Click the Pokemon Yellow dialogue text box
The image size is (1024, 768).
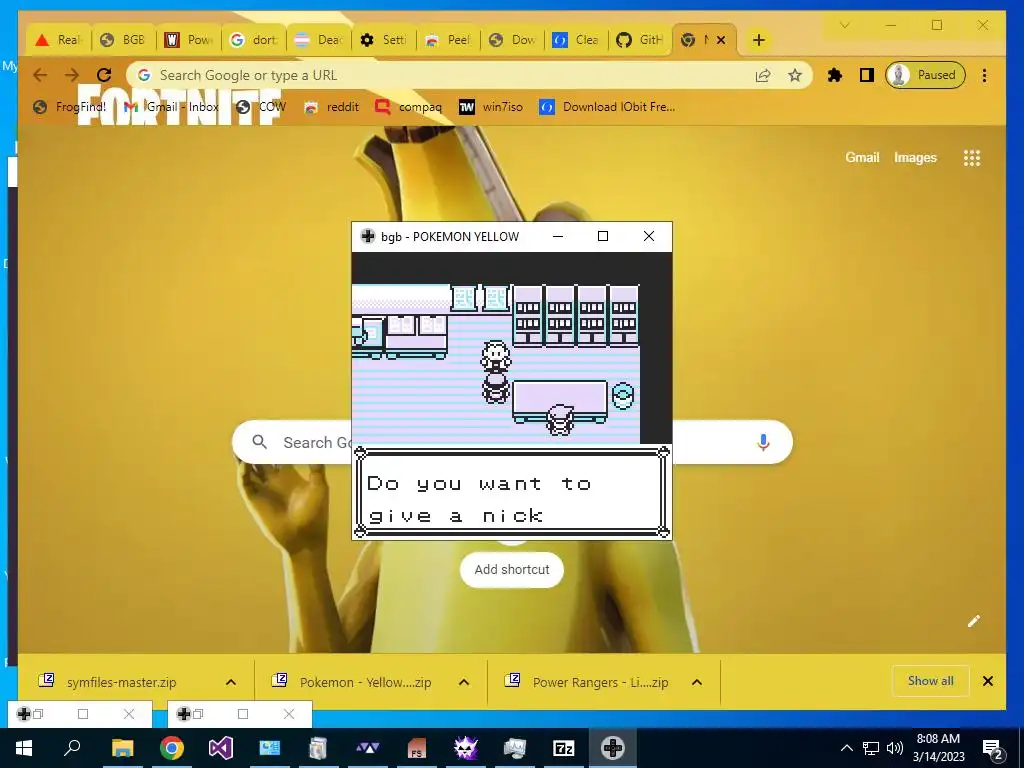[512, 492]
